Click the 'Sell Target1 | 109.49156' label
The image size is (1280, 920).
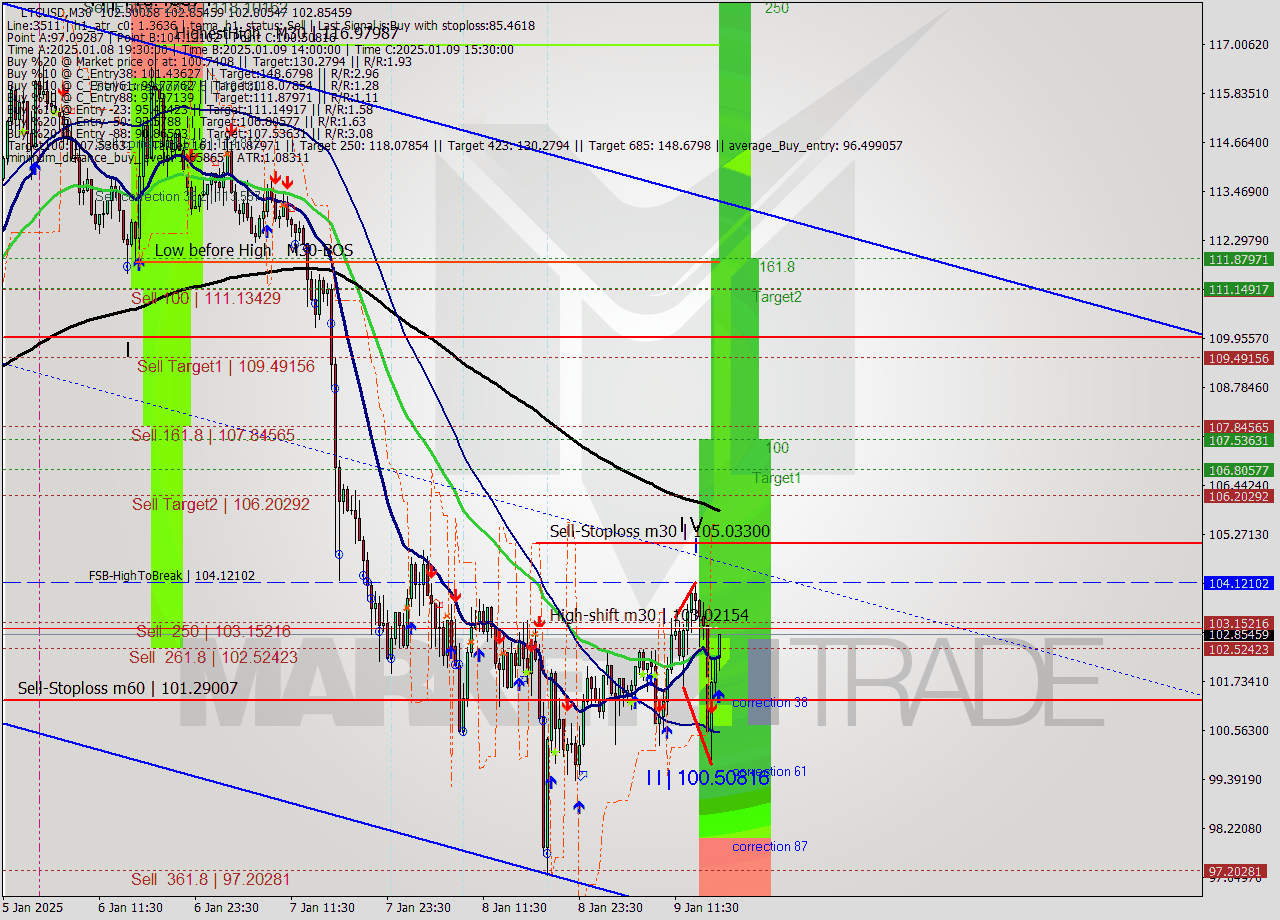[226, 367]
